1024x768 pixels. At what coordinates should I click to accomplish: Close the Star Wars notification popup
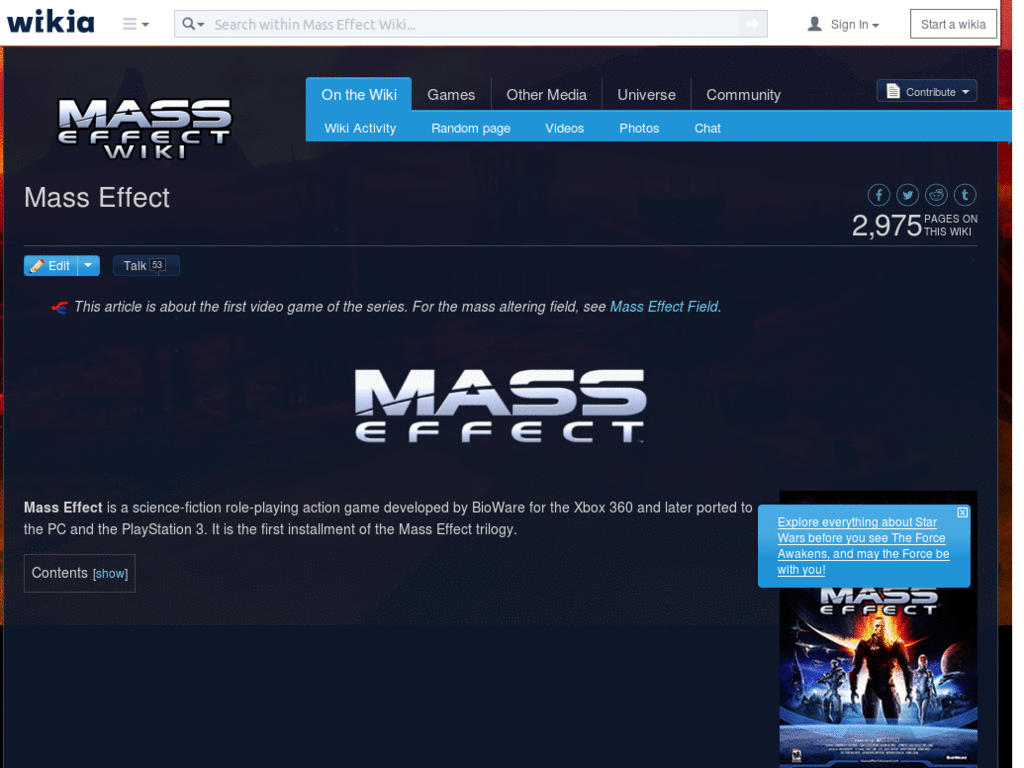[x=962, y=513]
